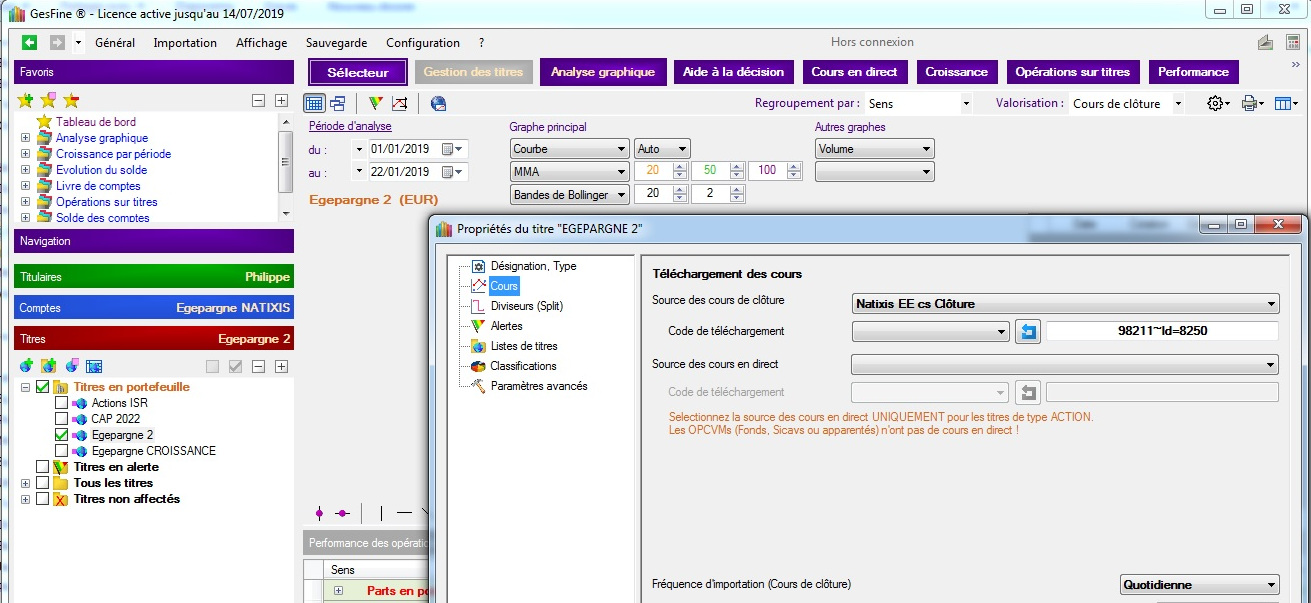Open the Importation menu
Image resolution: width=1311 pixels, height=603 pixels.
point(185,43)
